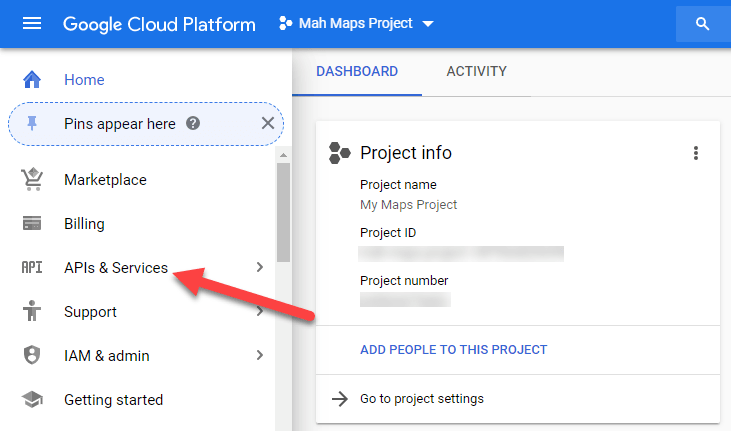The height and width of the screenshot is (431, 731).
Task: Select the DASHBOARD tab
Action: (x=357, y=71)
